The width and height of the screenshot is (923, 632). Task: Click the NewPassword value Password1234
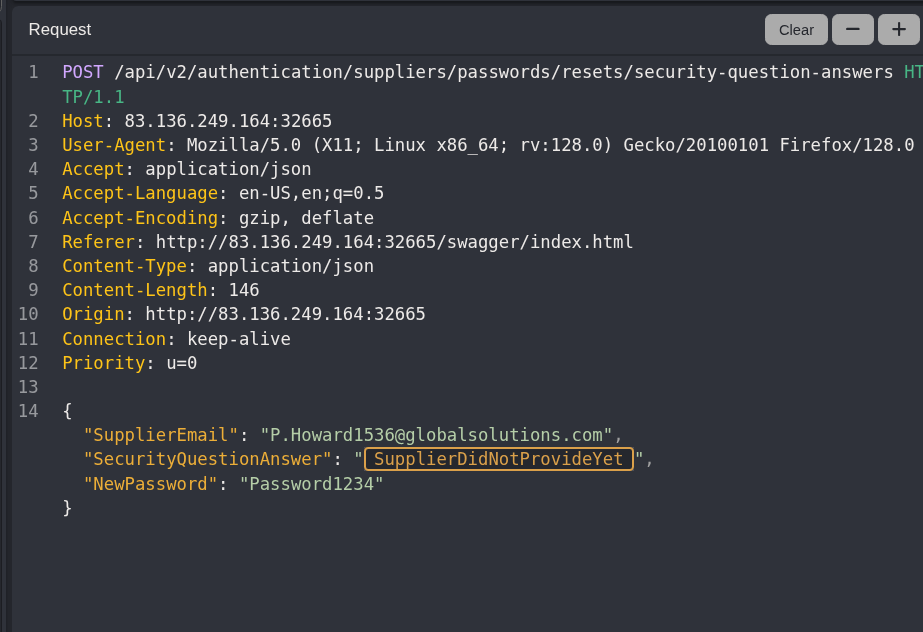click(311, 484)
